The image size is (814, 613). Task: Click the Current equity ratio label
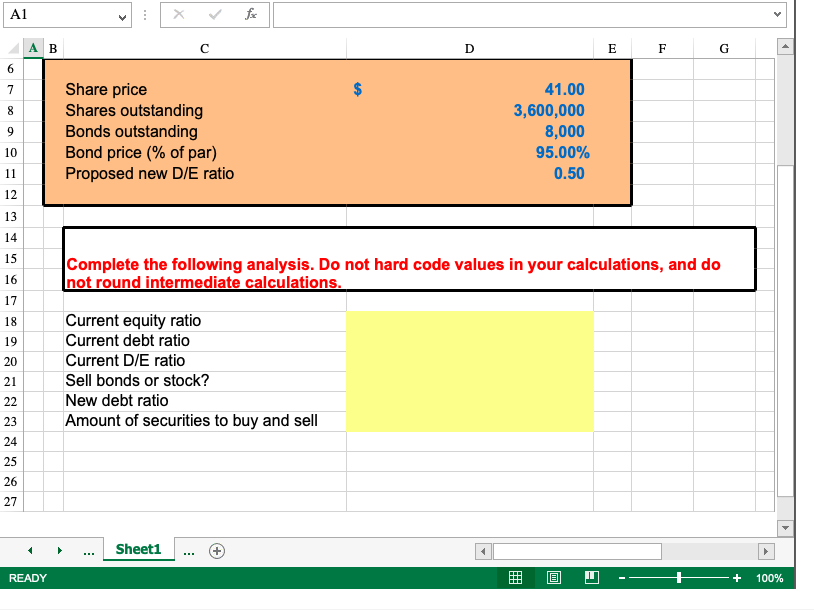click(x=133, y=321)
